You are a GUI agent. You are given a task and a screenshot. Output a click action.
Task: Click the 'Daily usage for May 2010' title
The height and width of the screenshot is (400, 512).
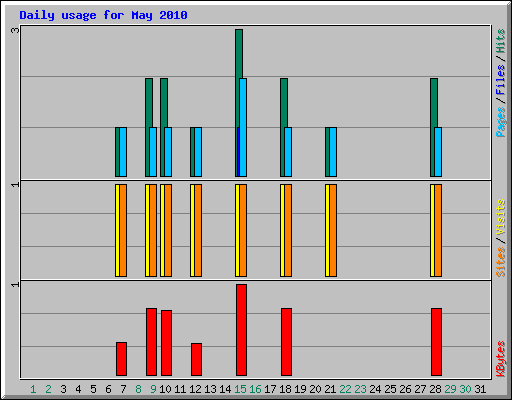pyautogui.click(x=103, y=15)
